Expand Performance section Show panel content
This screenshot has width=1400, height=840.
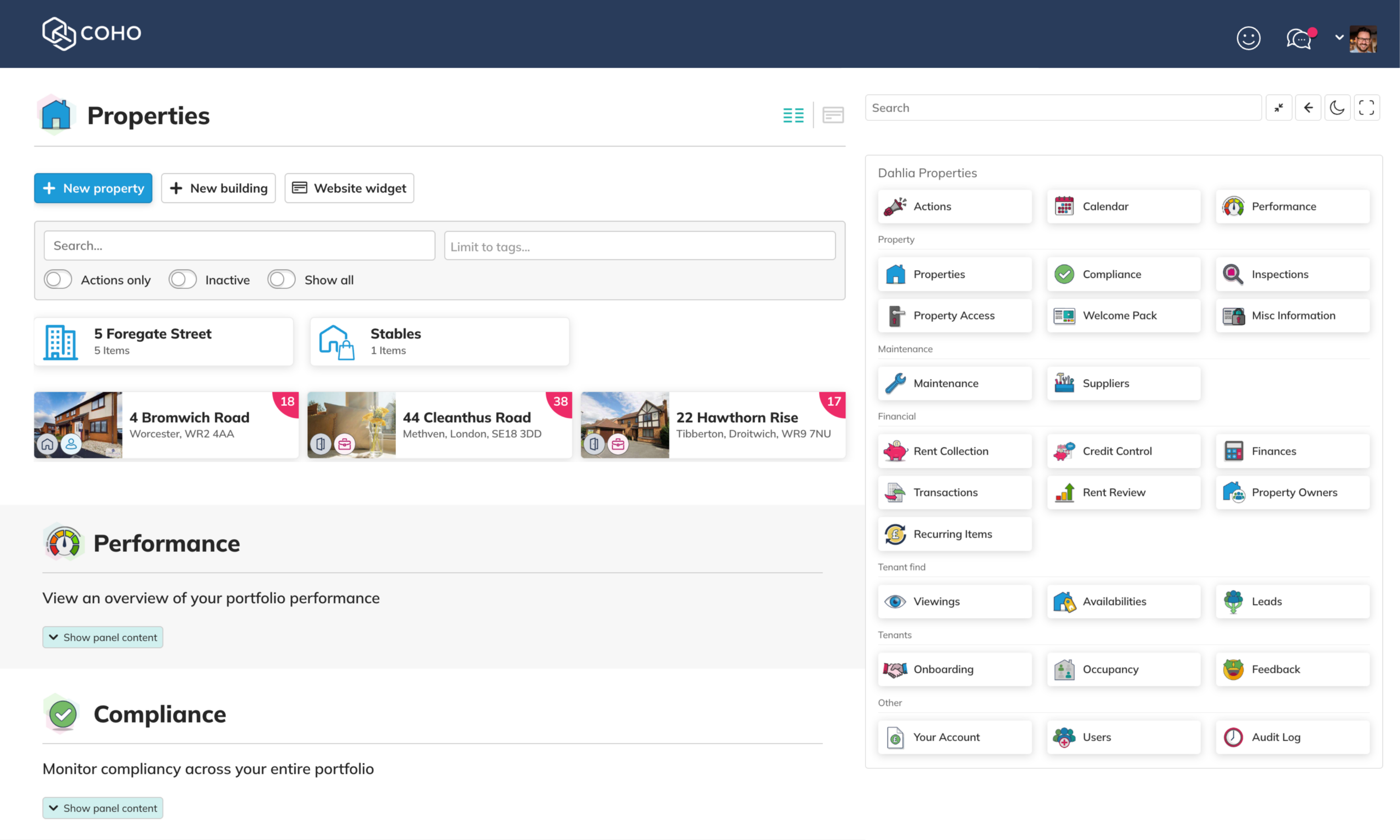click(102, 637)
